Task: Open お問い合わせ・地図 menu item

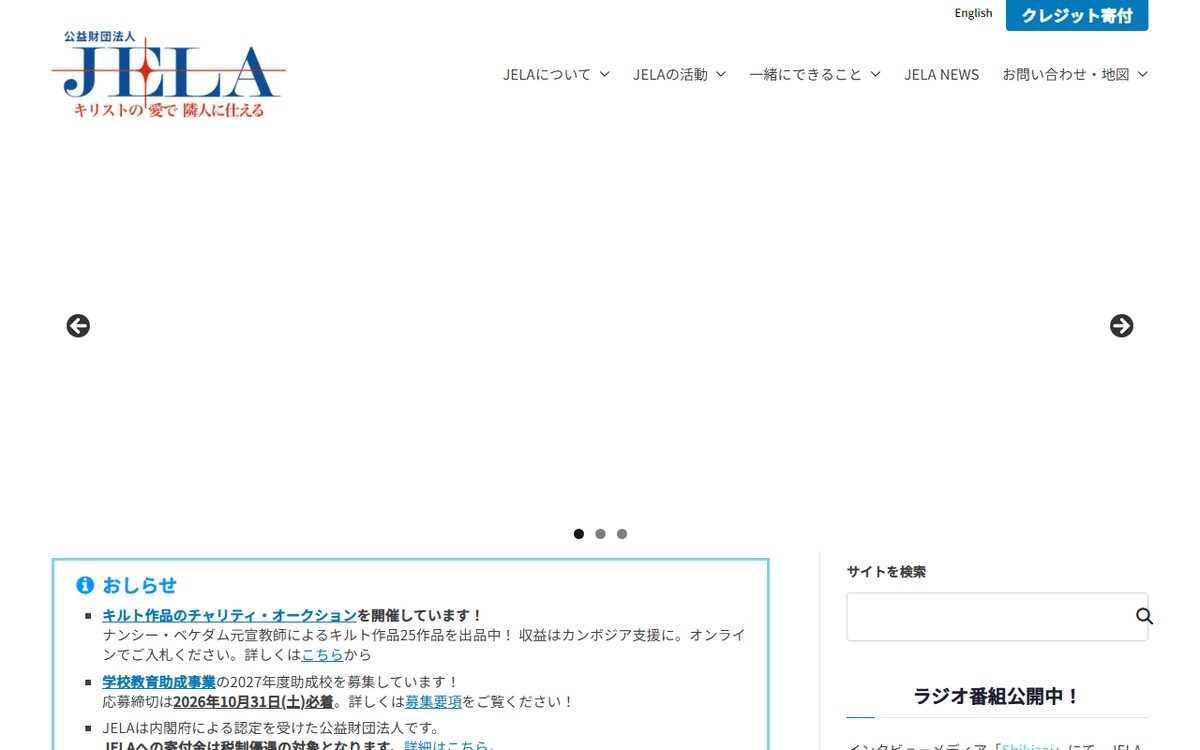Action: tap(1066, 74)
